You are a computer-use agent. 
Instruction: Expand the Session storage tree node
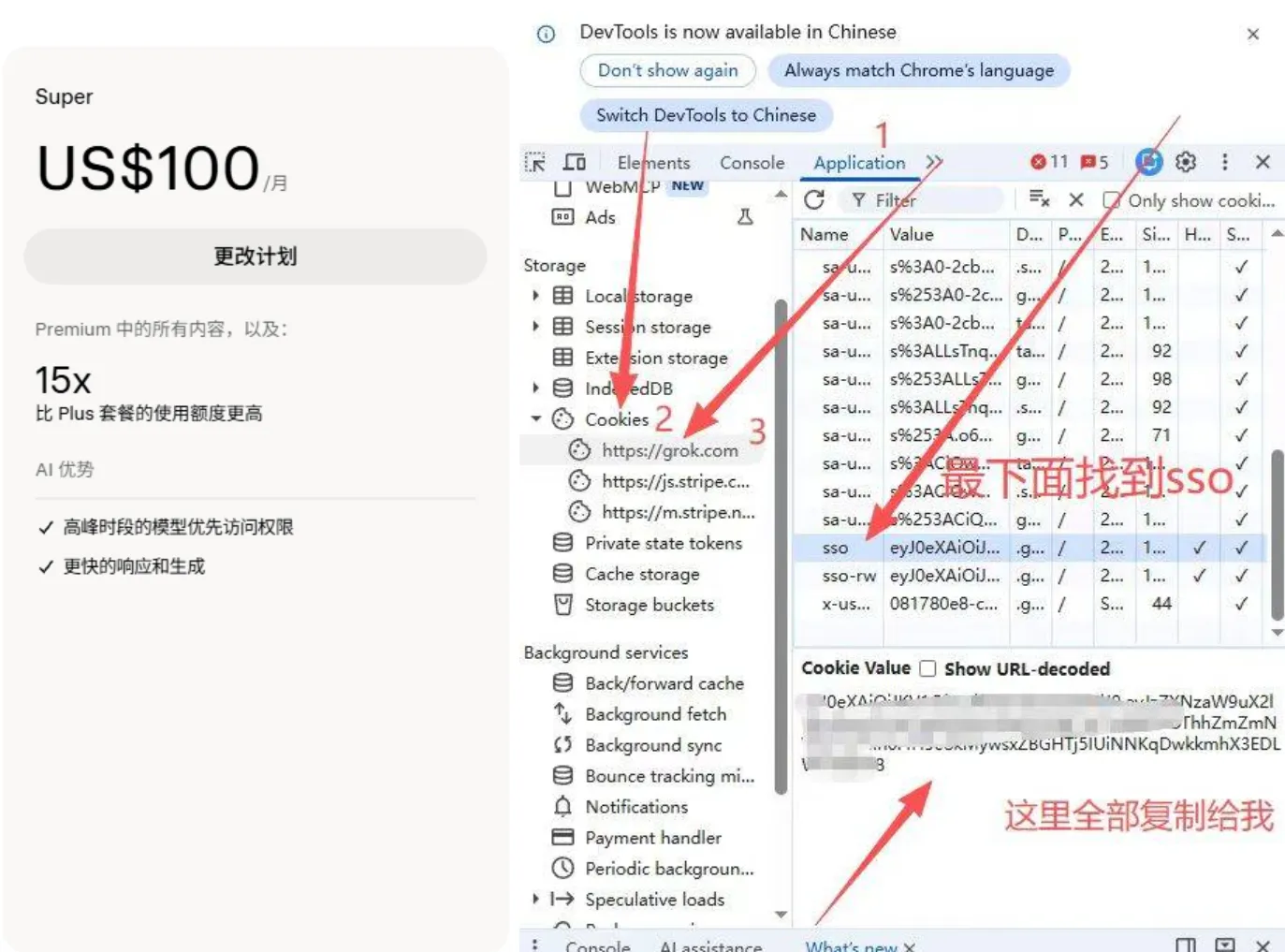(x=535, y=327)
